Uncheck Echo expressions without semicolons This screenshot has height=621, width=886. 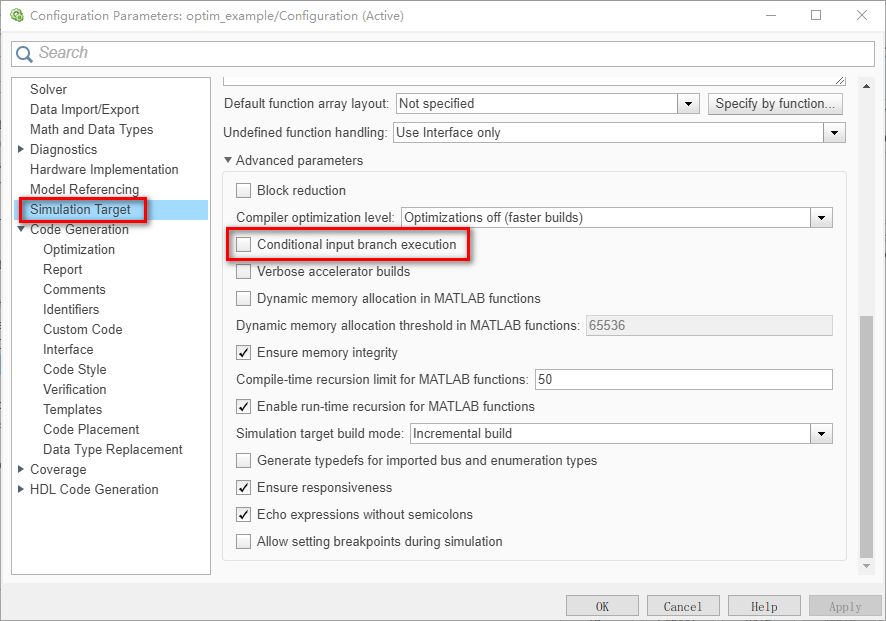coord(243,513)
